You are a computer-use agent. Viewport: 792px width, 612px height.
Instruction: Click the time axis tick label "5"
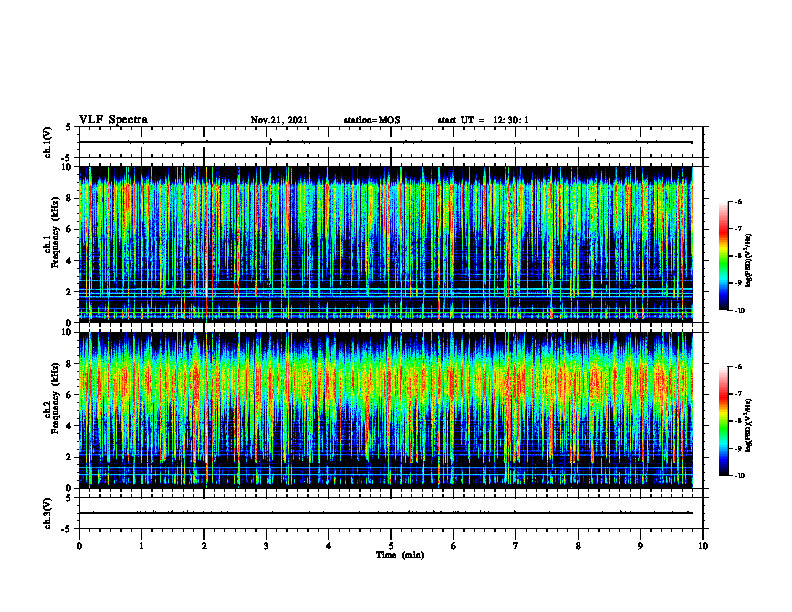tap(391, 546)
